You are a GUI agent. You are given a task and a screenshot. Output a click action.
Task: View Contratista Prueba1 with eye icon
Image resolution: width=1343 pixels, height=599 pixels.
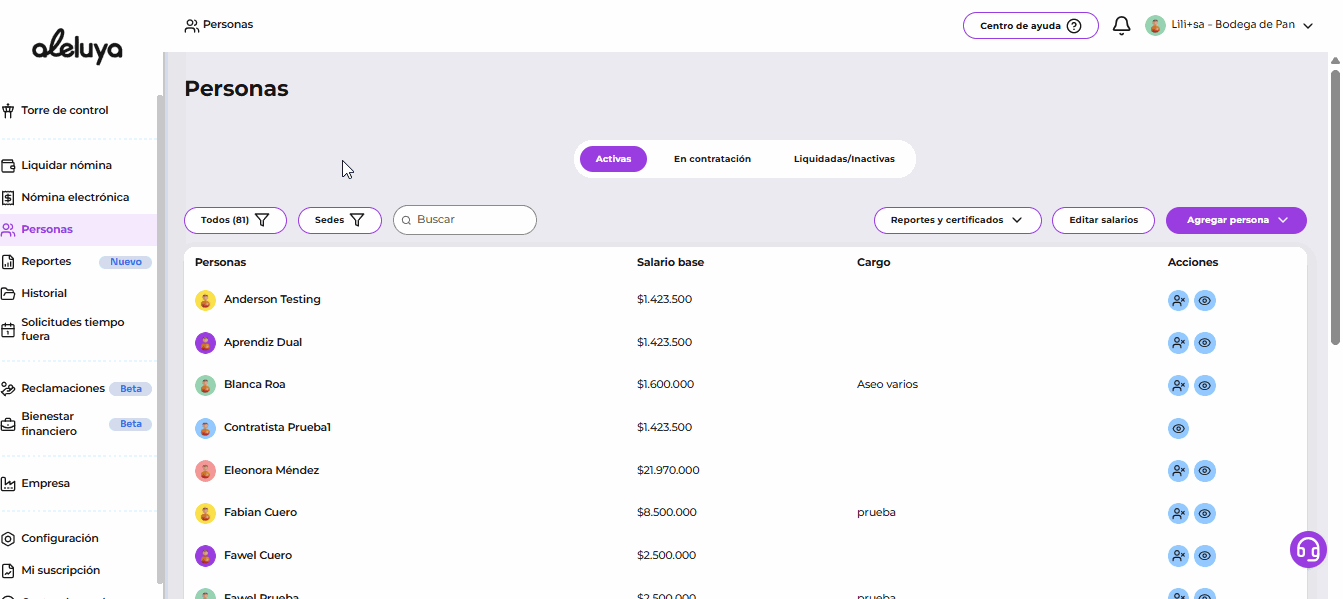coord(1178,428)
